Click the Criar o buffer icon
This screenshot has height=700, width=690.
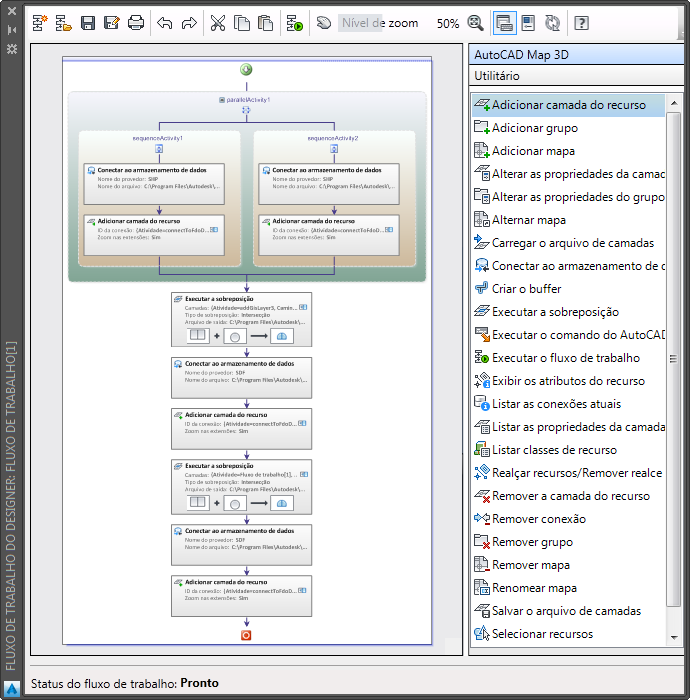point(482,288)
